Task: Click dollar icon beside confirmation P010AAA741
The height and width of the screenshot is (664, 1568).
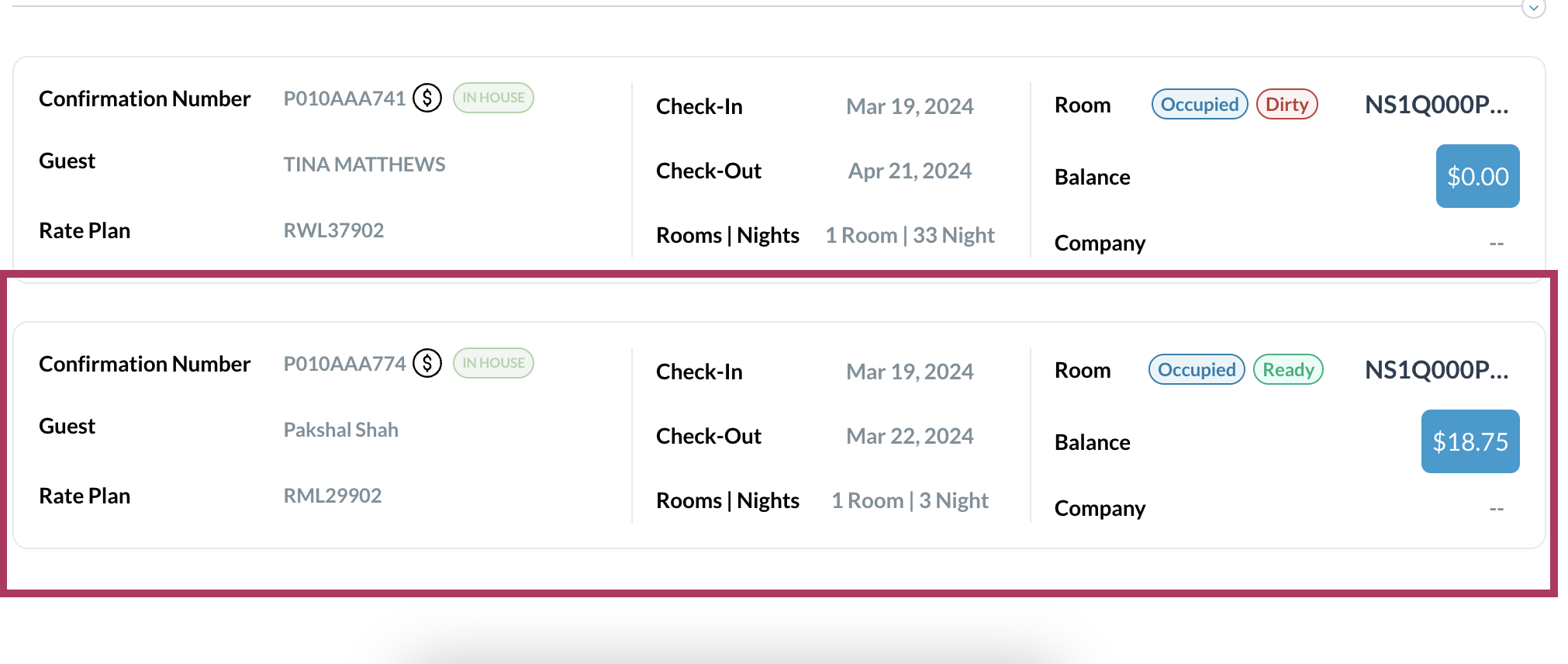Action: click(x=427, y=98)
